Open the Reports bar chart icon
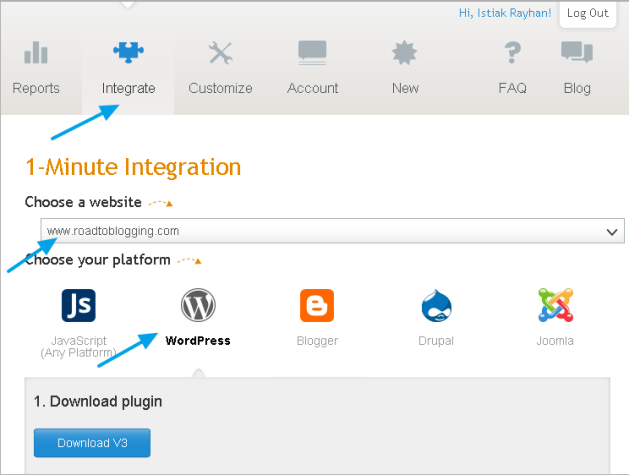 36,53
